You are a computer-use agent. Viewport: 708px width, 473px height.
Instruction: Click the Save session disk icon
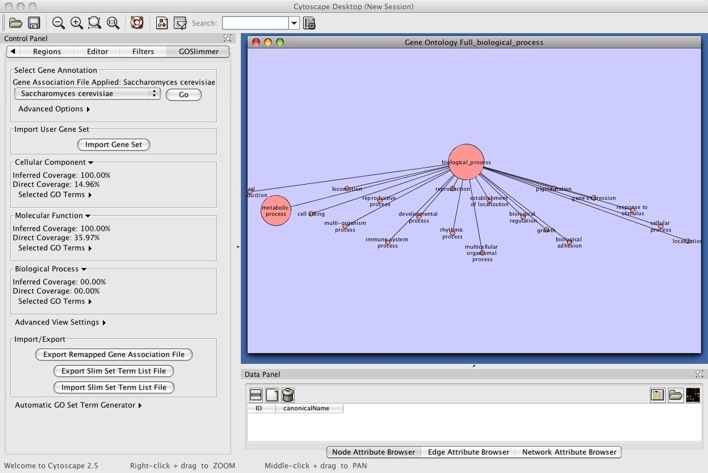point(33,22)
